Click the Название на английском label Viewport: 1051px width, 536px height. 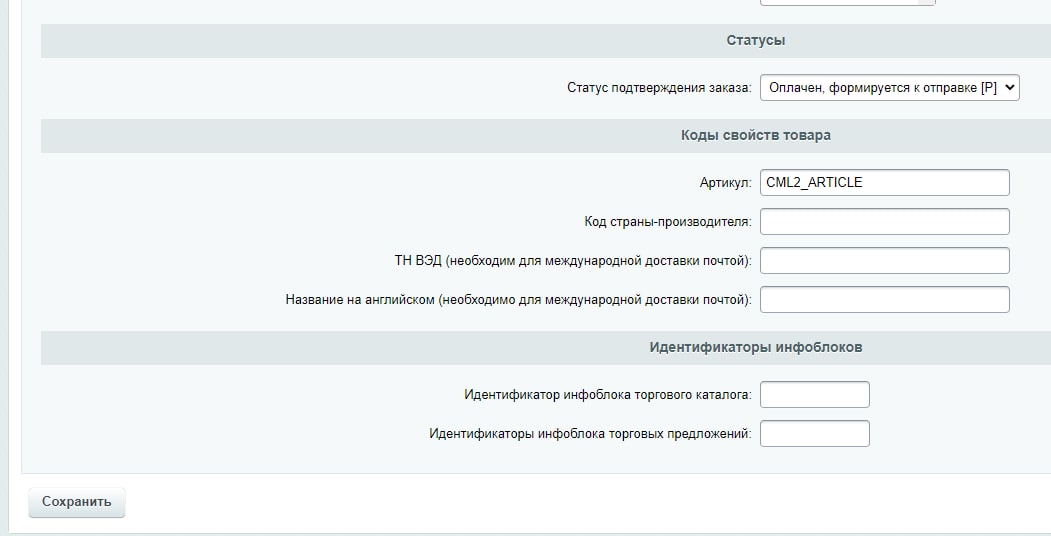pos(519,300)
